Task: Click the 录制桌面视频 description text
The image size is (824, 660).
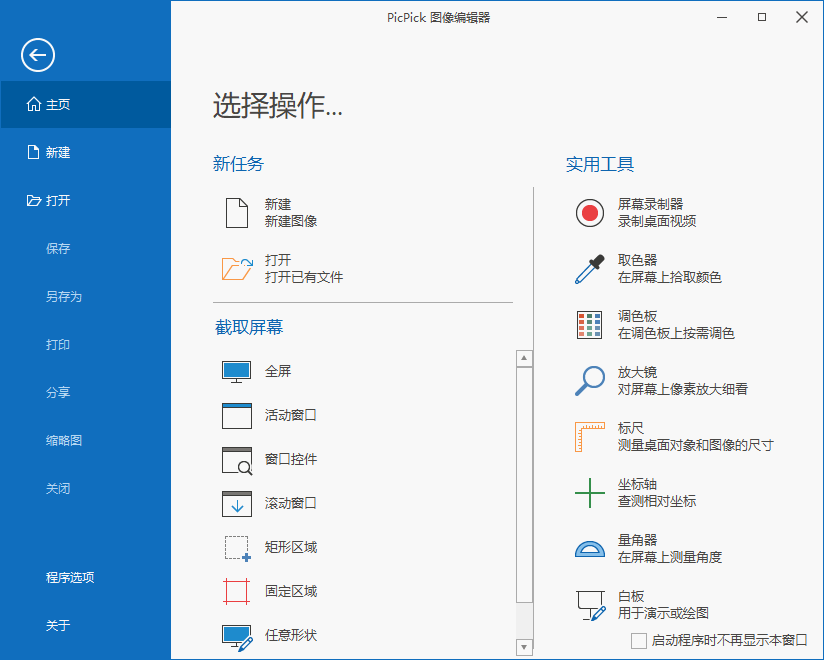Action: tap(657, 221)
